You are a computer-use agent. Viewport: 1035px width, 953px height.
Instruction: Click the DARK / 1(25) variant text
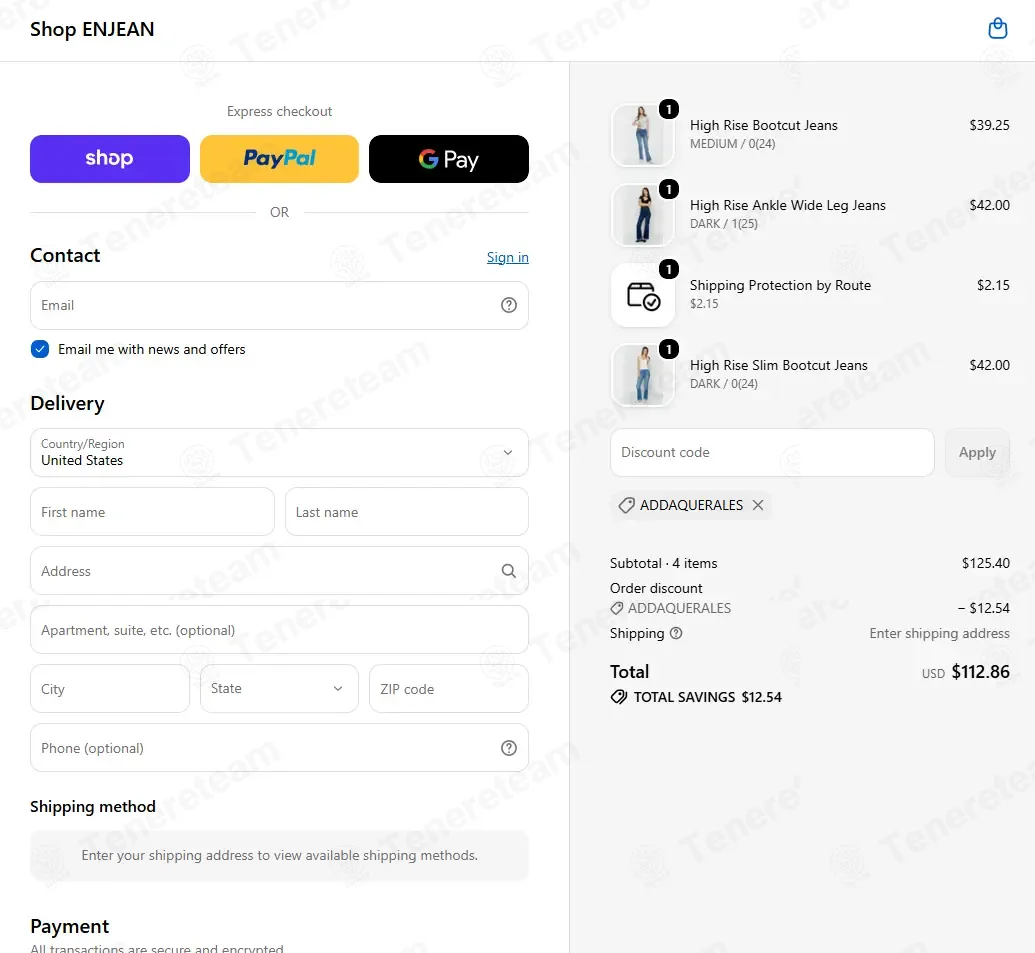[723, 224]
